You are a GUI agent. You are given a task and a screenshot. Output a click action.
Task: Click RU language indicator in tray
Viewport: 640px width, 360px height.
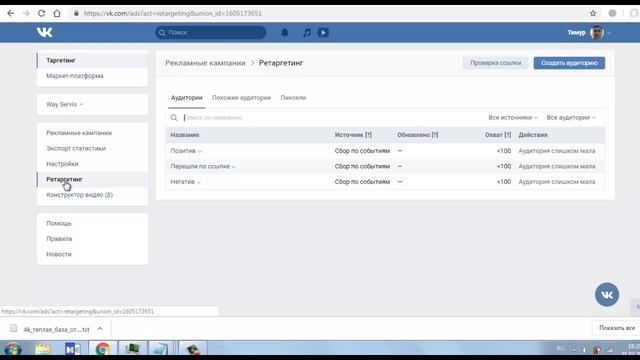[x=560, y=349]
